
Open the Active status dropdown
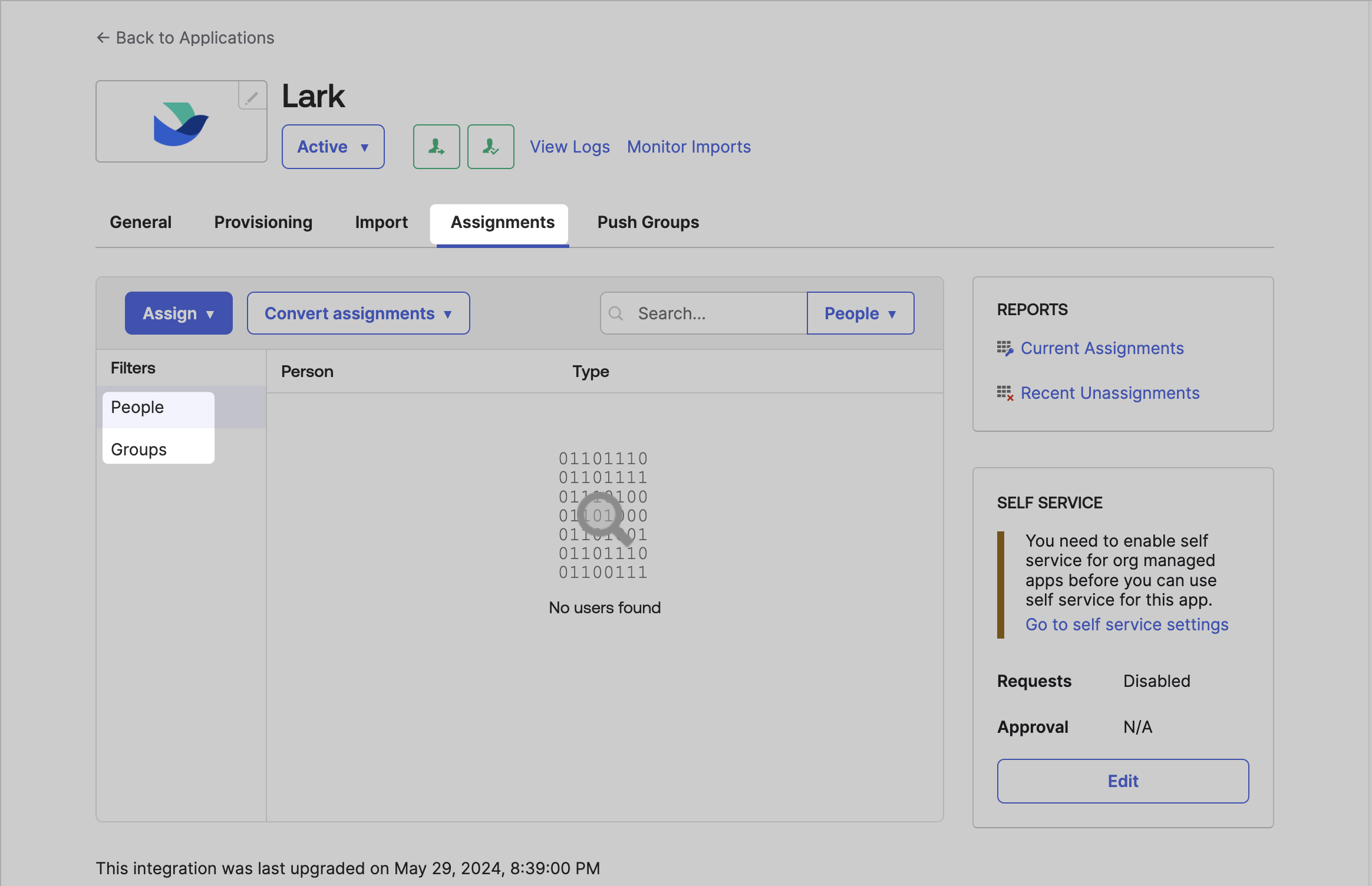coord(333,147)
